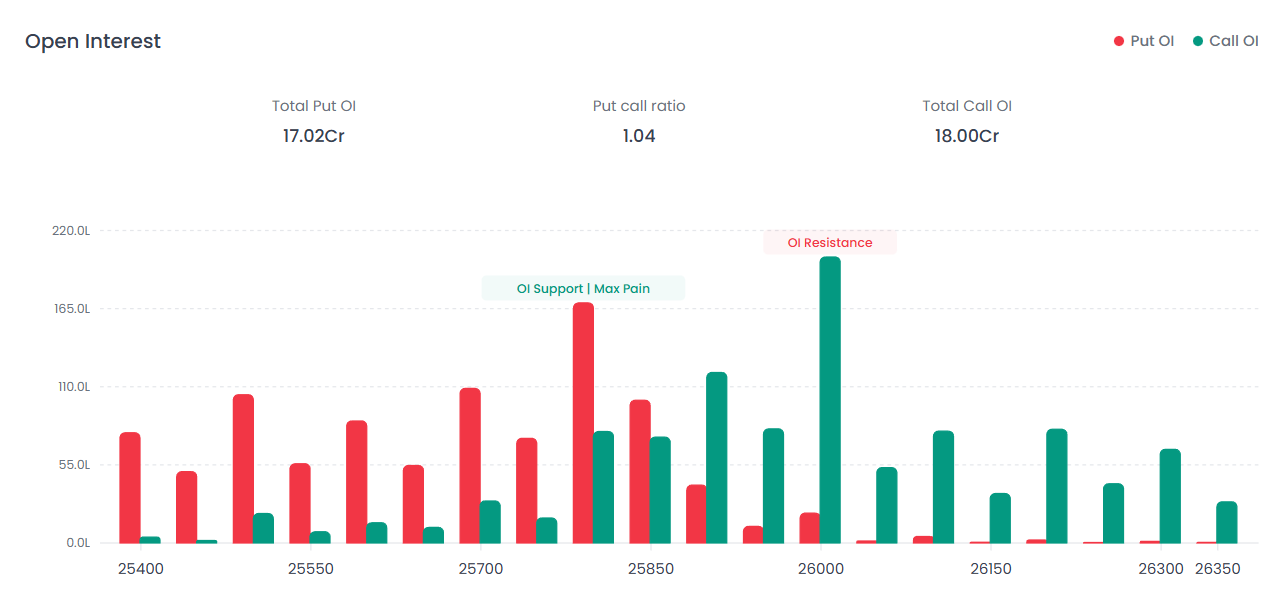
Task: Toggle the Put OI legend series
Action: 1151,41
